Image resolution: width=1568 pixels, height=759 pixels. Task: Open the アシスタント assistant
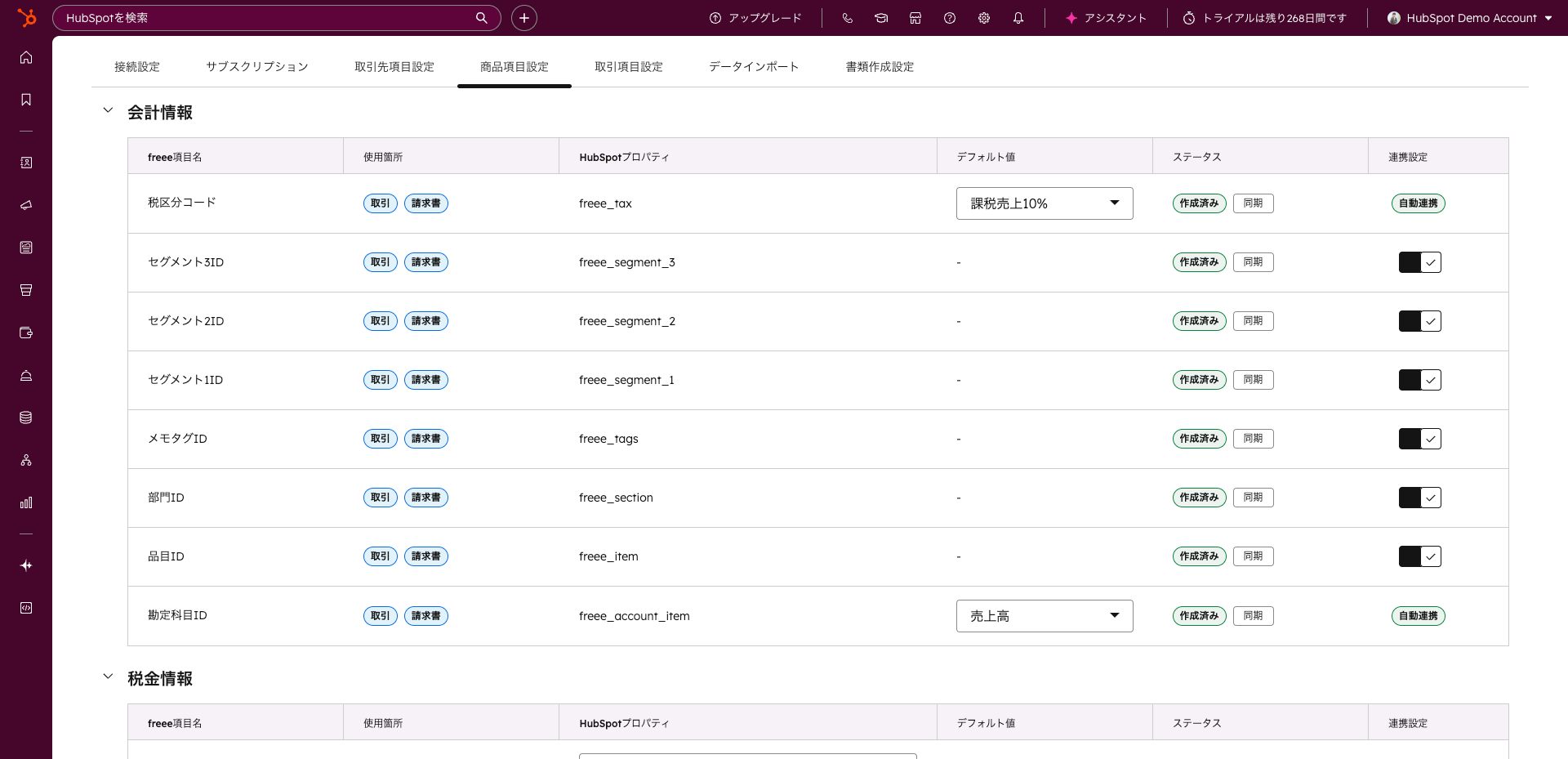point(1107,18)
